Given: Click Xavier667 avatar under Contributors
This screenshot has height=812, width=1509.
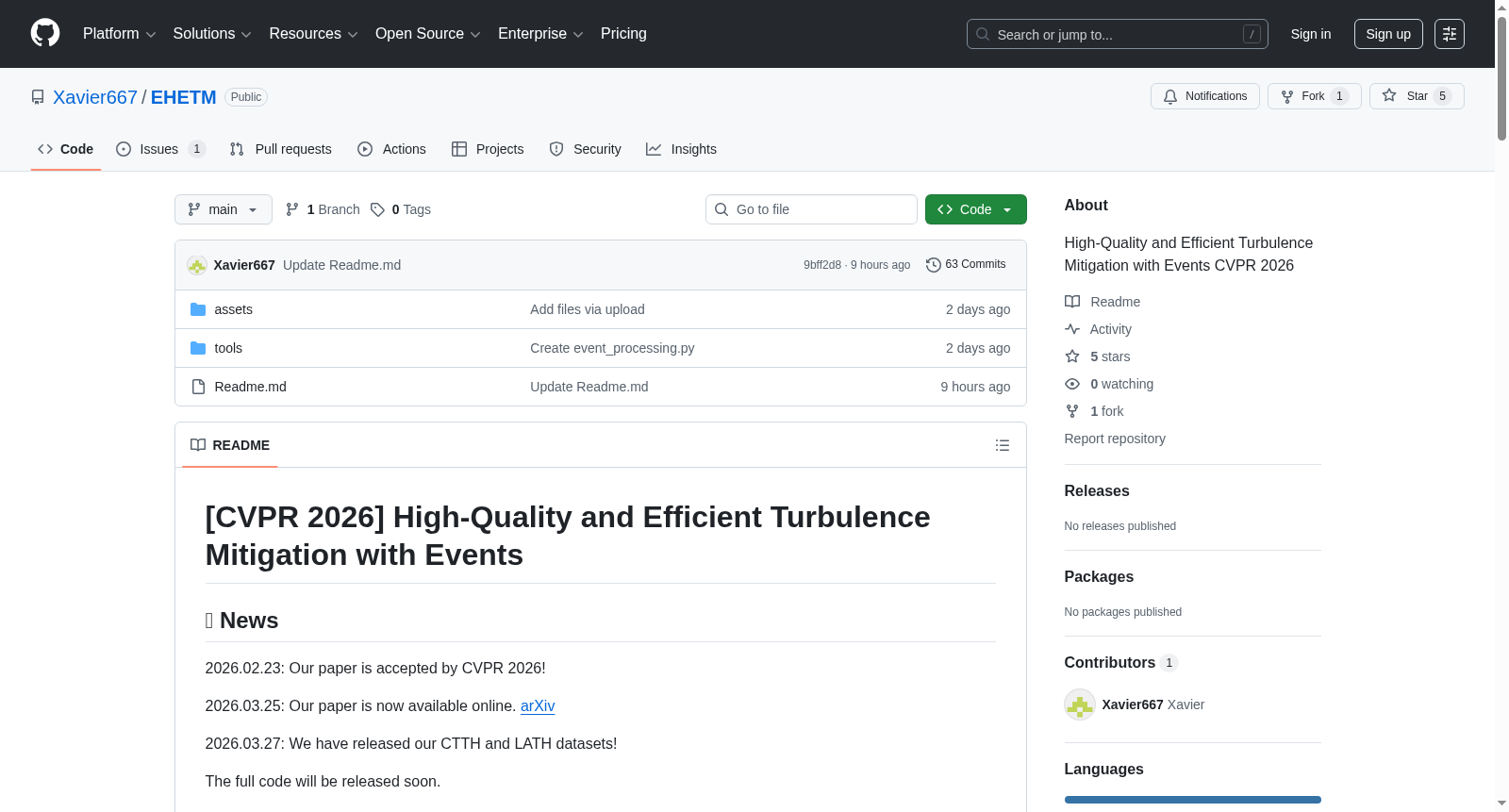Looking at the screenshot, I should point(1080,704).
